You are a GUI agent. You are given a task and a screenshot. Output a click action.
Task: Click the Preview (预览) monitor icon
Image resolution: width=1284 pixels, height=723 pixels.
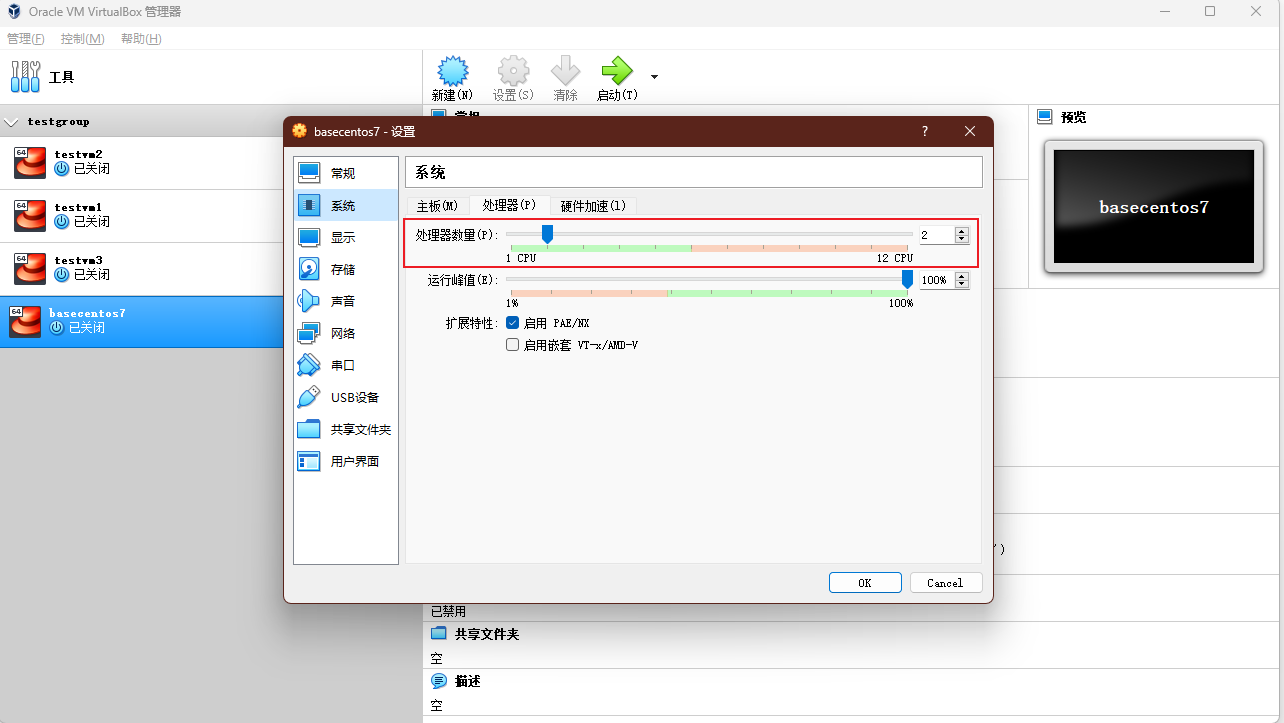pos(1045,117)
